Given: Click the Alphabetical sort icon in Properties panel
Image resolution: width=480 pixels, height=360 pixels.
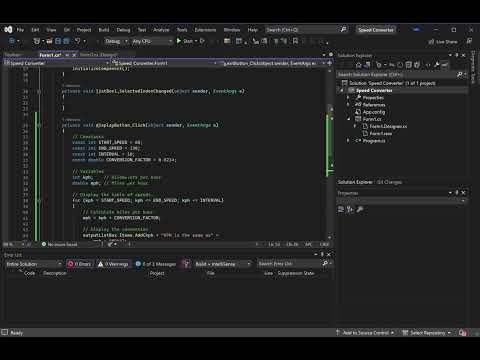Looking at the screenshot, I should pos(350,209).
